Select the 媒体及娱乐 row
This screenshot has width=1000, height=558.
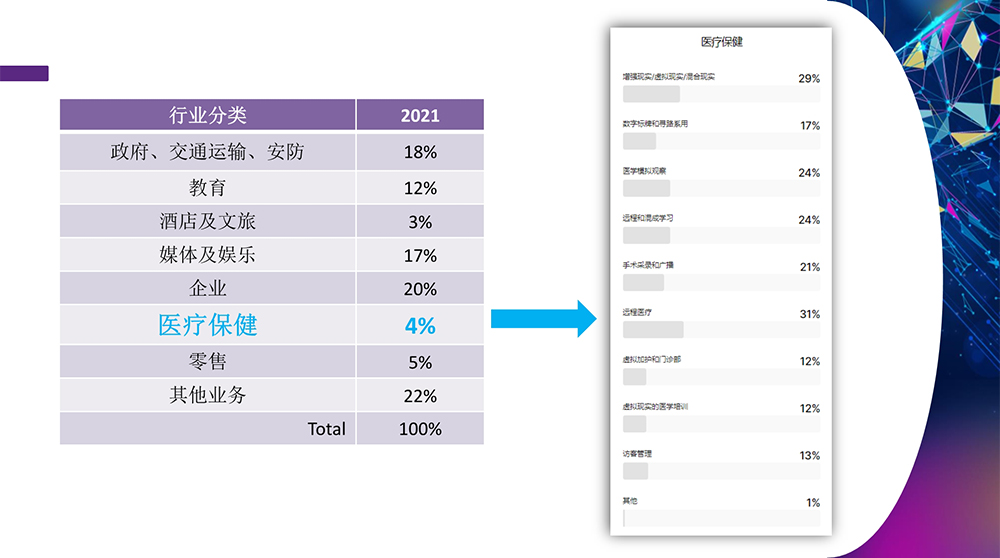207,255
